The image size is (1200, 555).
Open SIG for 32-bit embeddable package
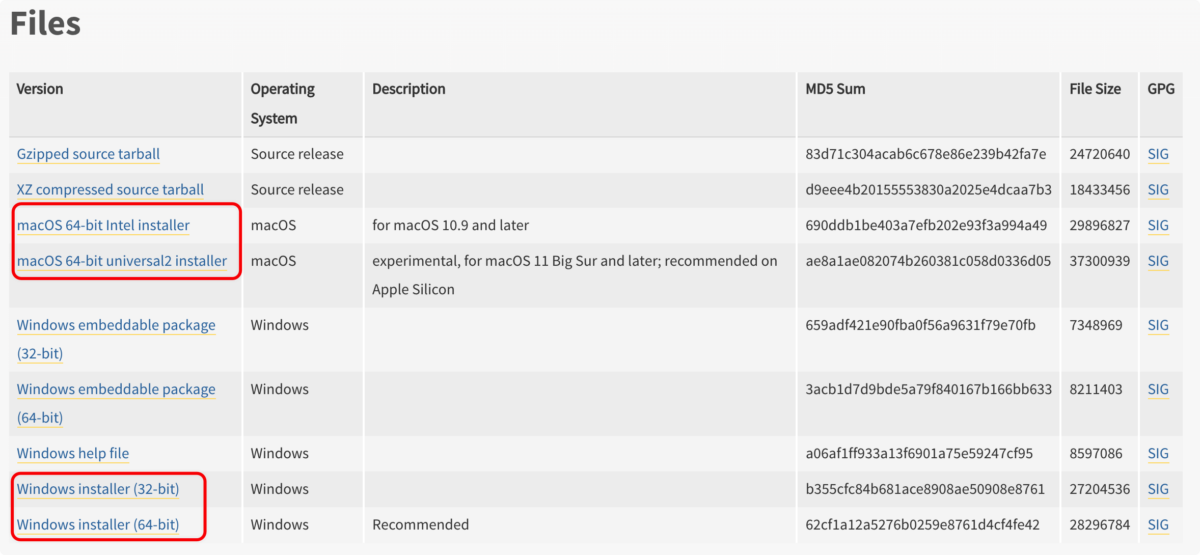coord(1158,325)
